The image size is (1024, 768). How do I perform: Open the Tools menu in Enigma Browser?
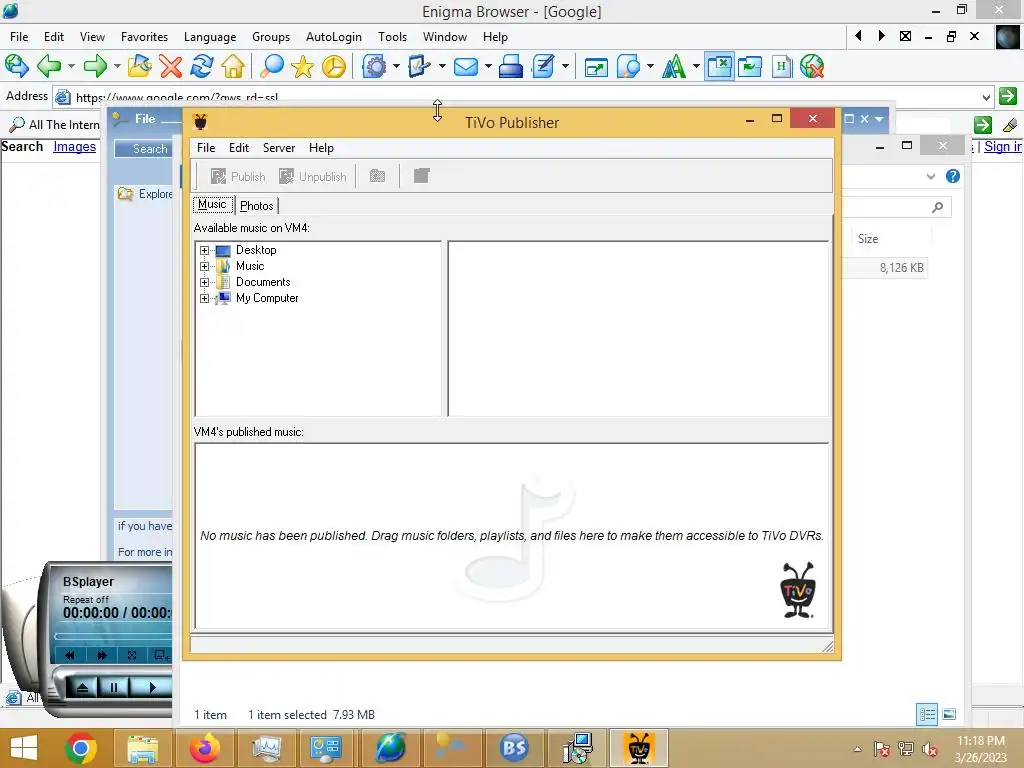click(392, 37)
